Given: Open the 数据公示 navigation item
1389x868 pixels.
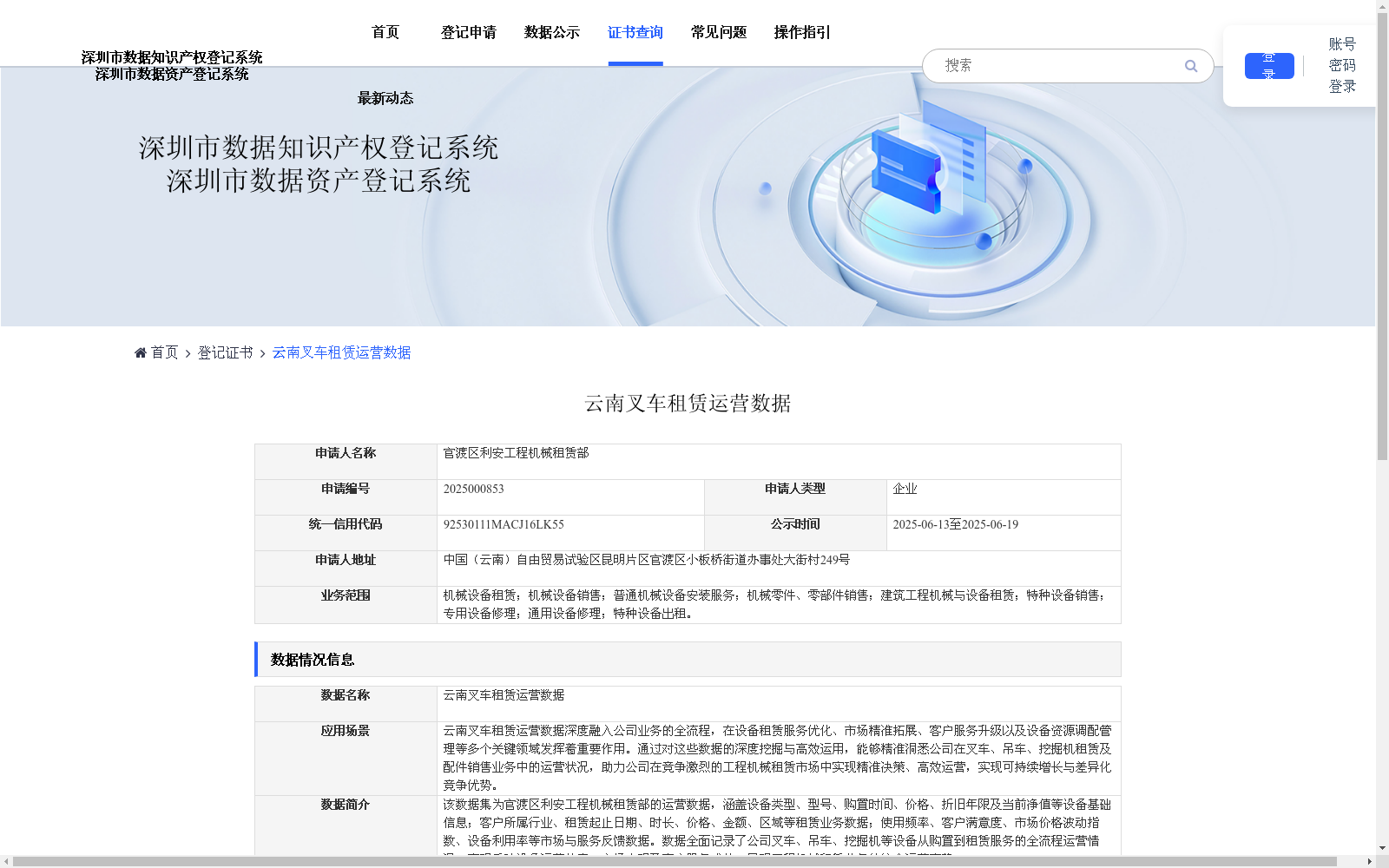Looking at the screenshot, I should point(552,32).
